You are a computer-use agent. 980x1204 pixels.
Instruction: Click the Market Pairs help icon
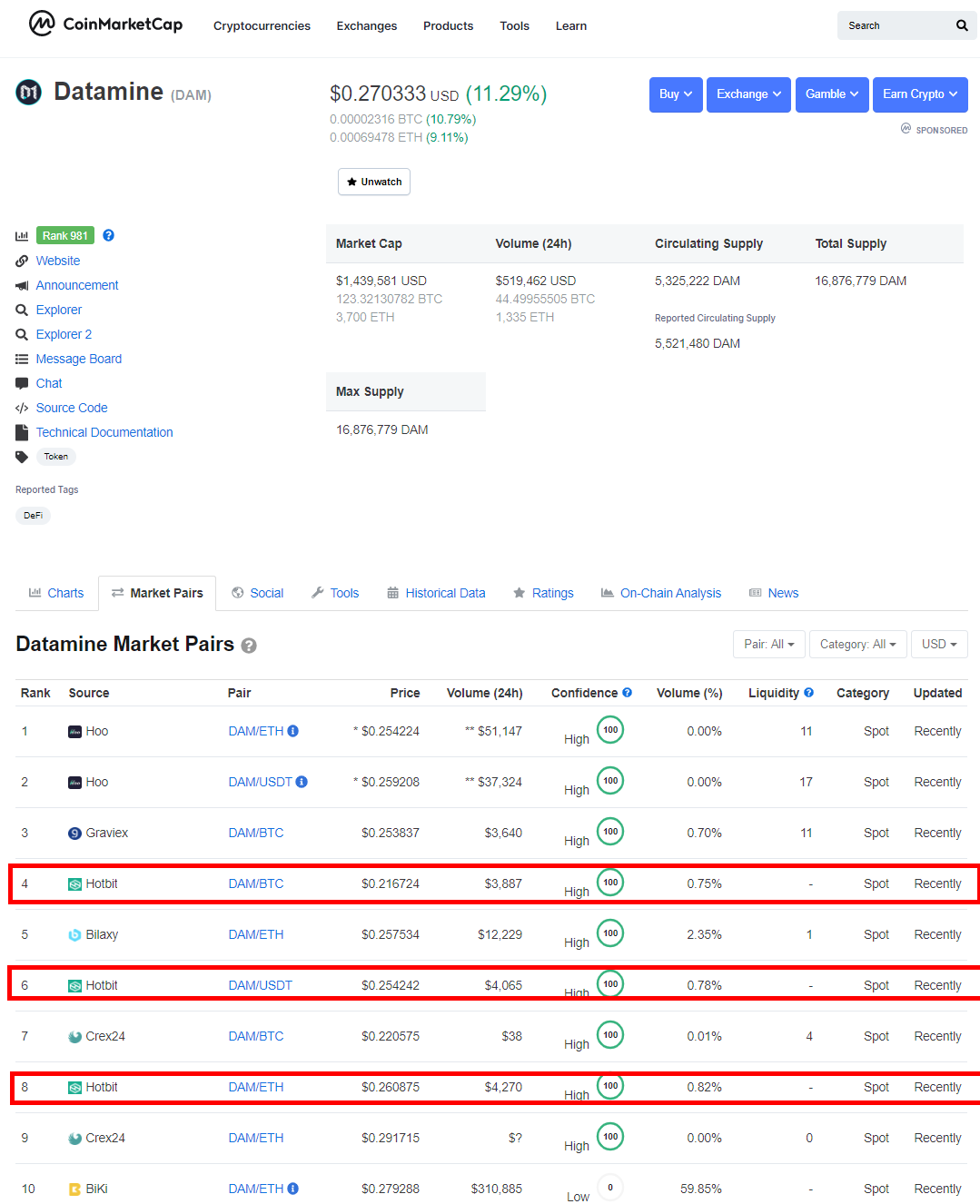249,646
